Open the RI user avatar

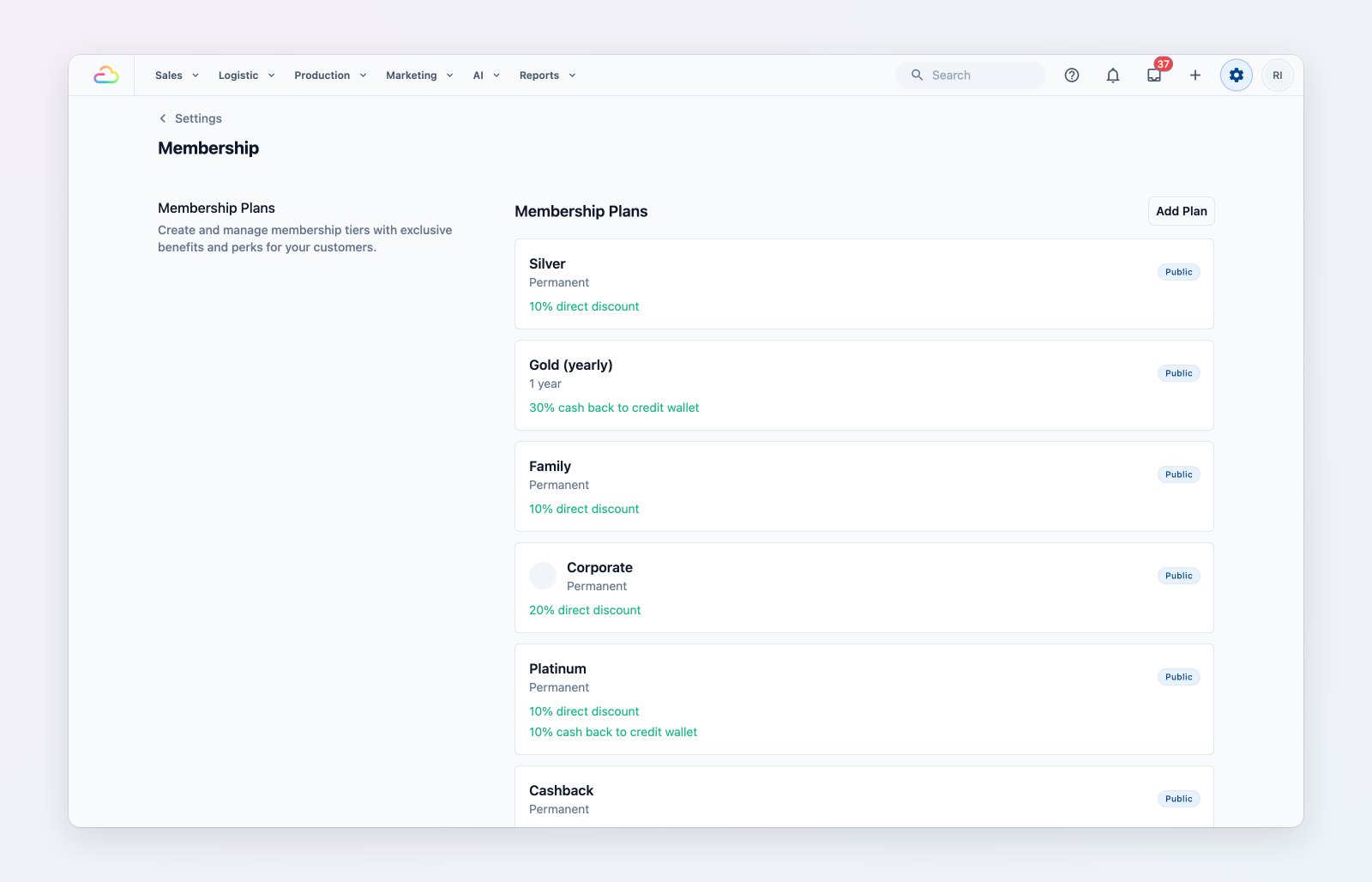pos(1278,76)
